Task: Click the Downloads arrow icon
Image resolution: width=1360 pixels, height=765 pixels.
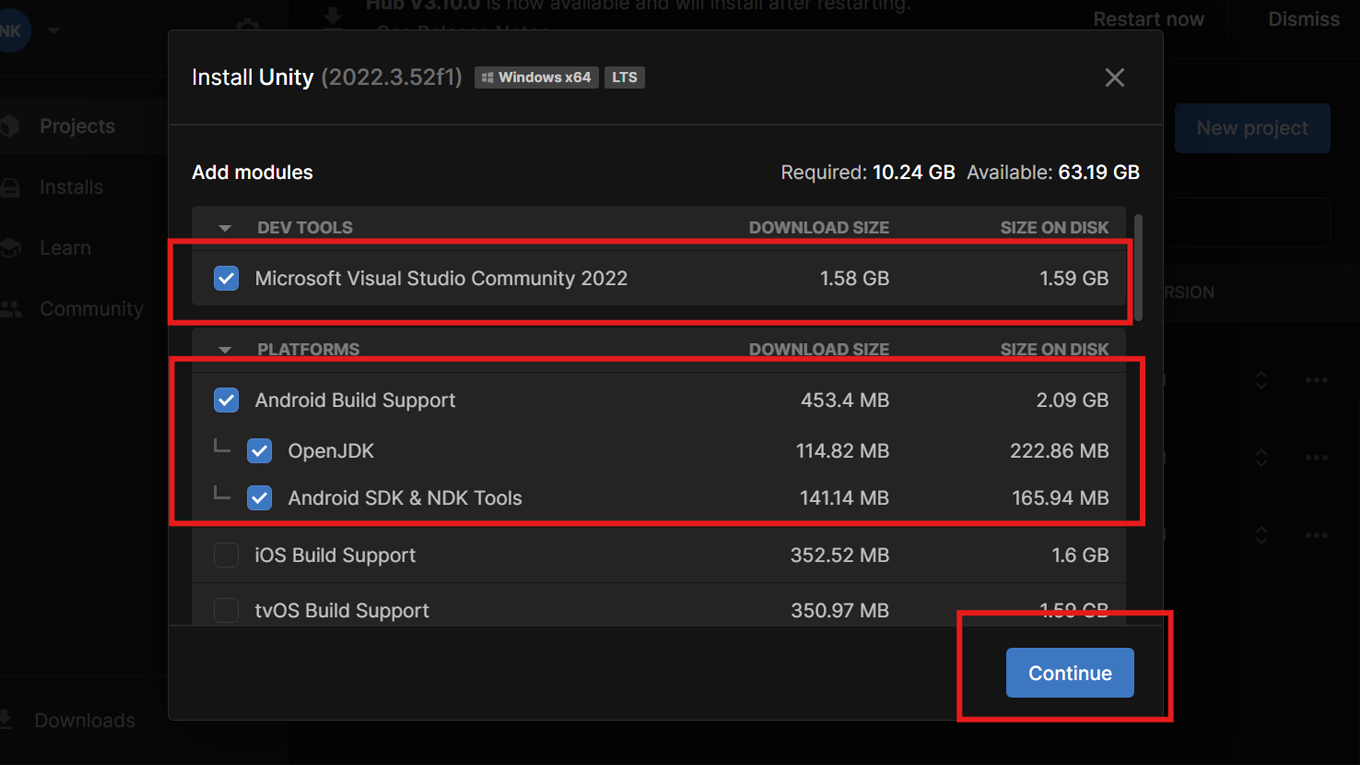Action: 6,719
